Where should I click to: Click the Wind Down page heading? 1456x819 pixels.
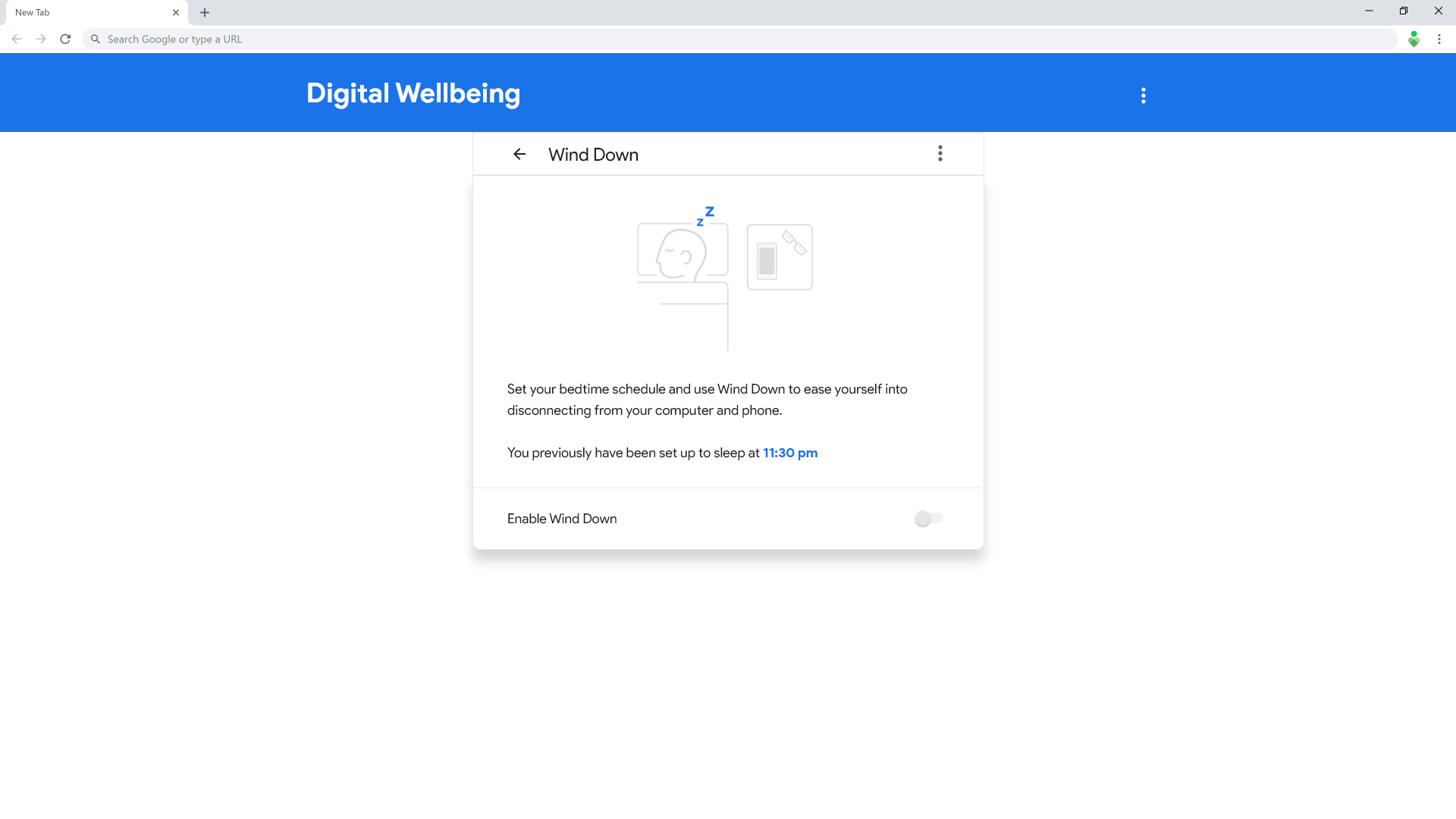[593, 155]
